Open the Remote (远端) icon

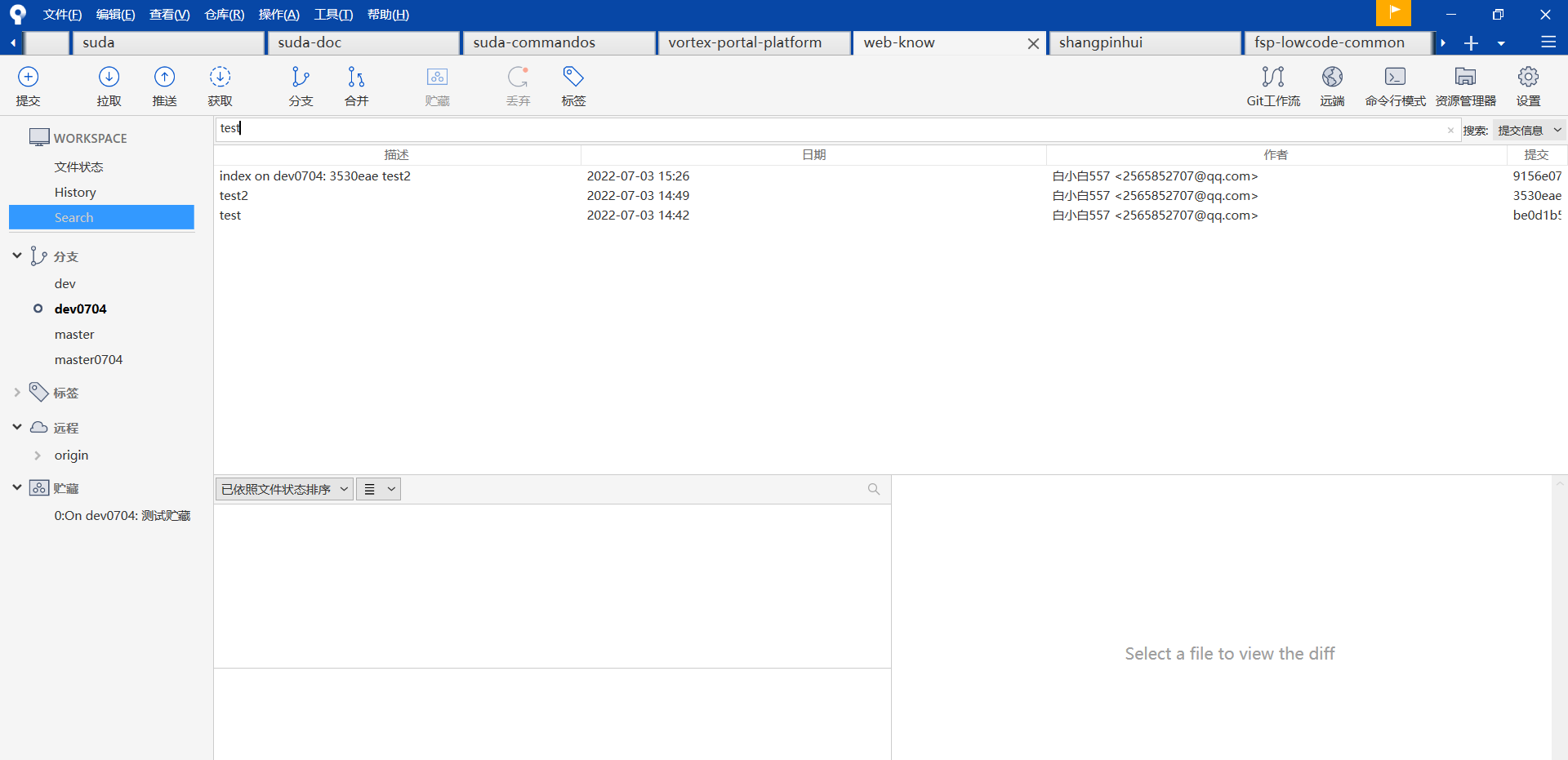(1332, 86)
